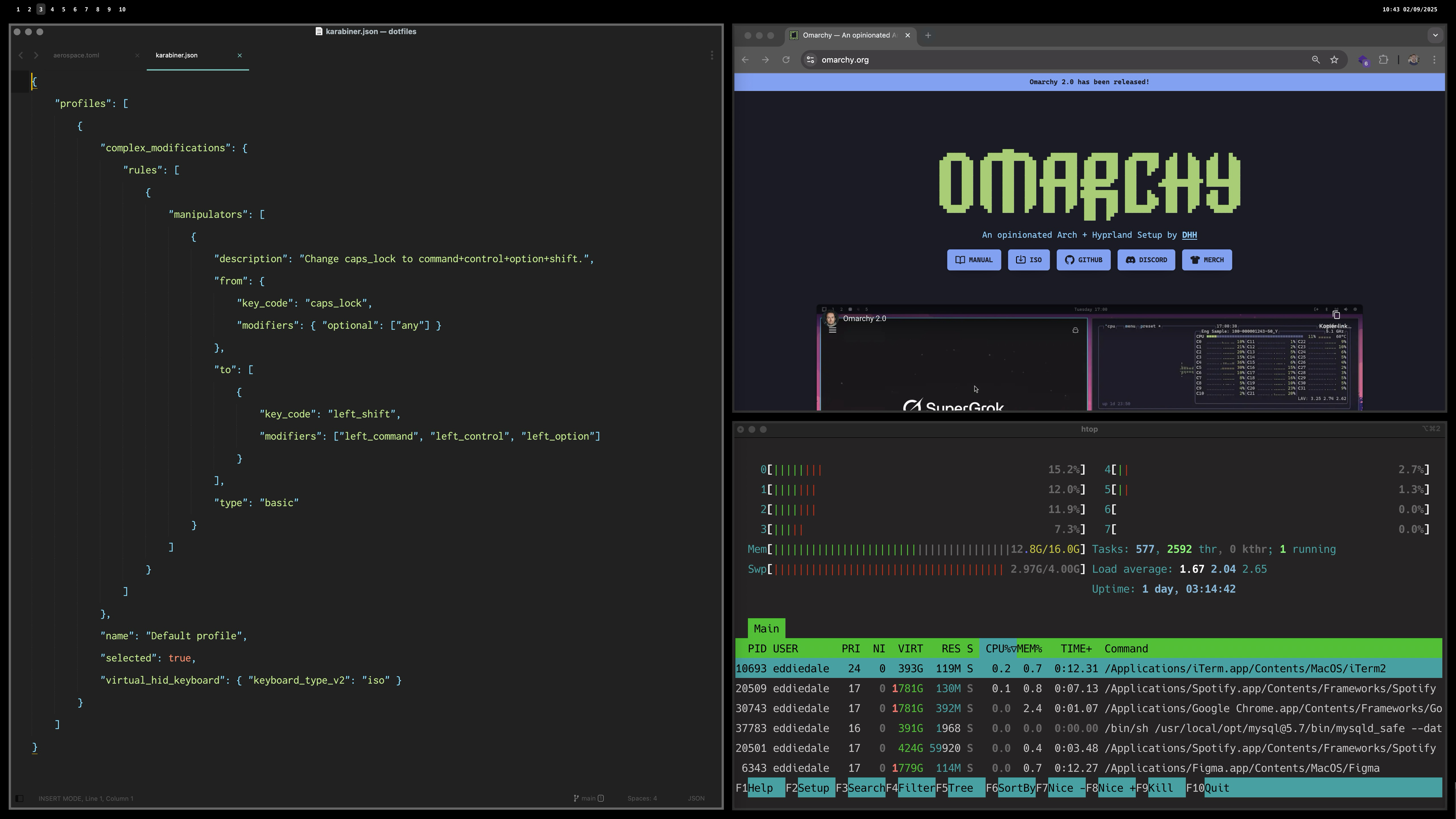Switch to aerospace.toml editor tab
The height and width of the screenshot is (819, 1456).
76,55
